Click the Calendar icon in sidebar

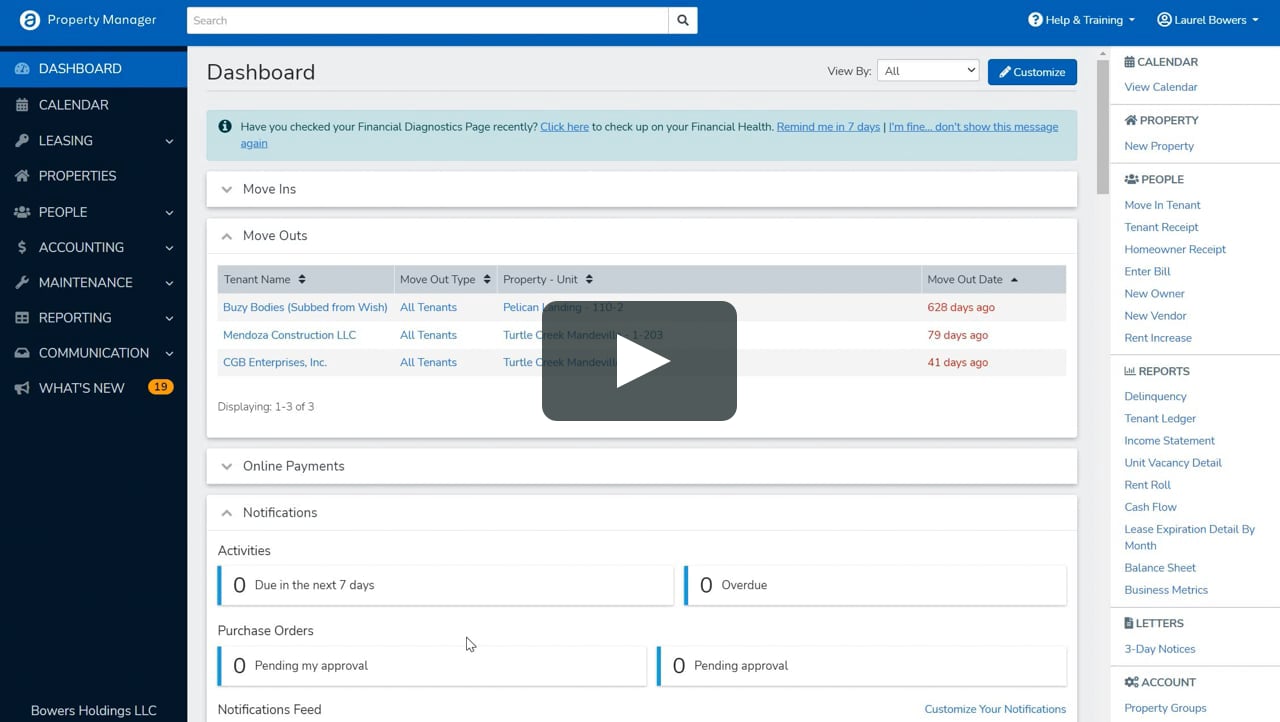click(x=22, y=105)
